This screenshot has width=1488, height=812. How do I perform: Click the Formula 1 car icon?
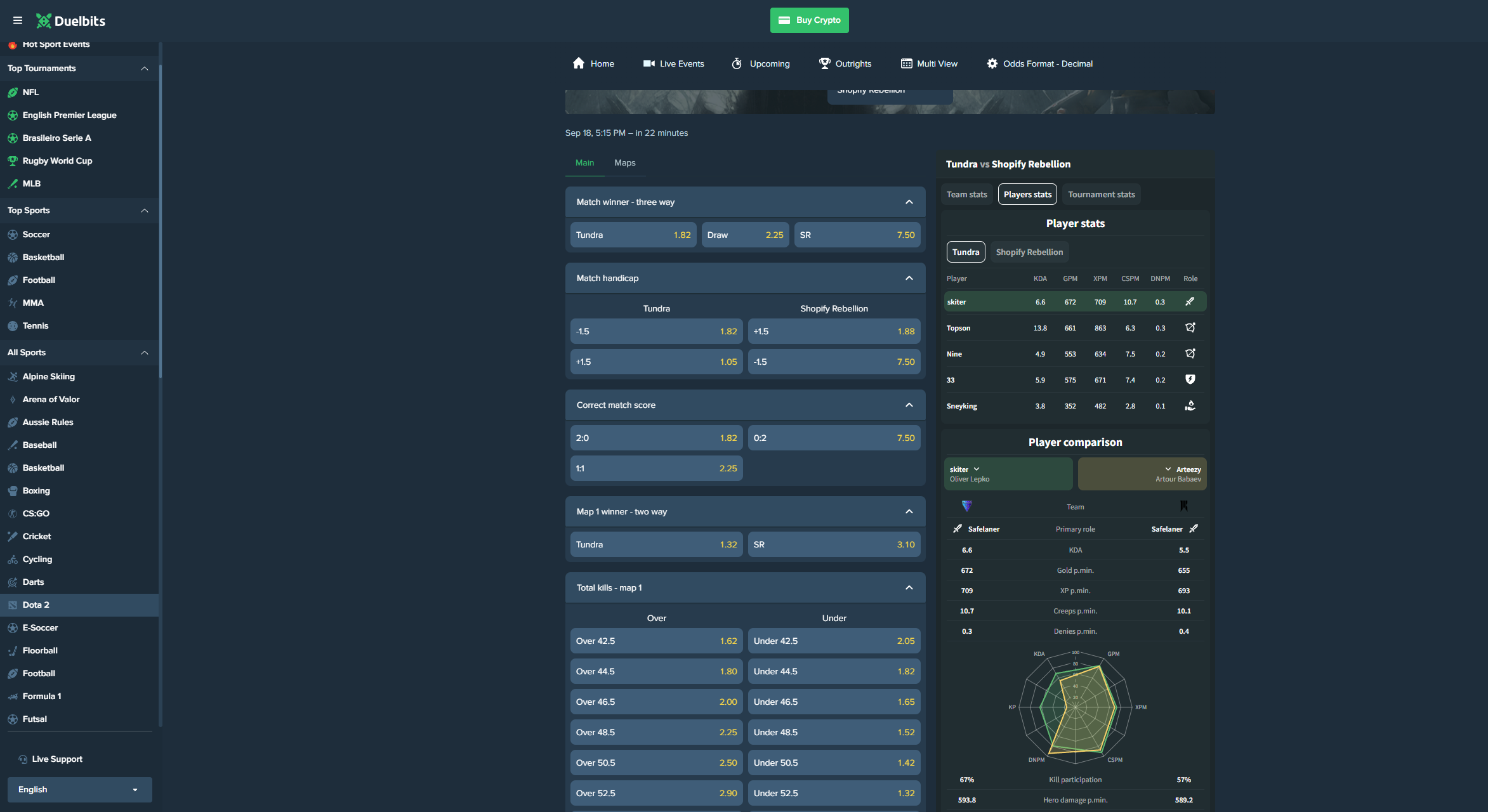coord(13,697)
